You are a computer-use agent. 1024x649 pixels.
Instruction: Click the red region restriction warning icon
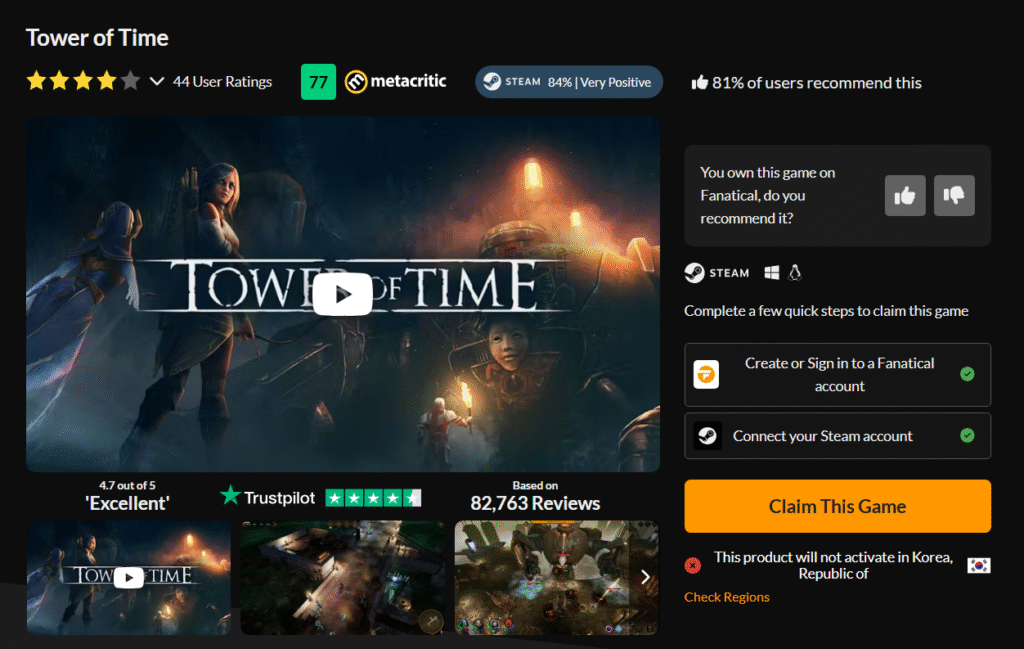(693, 565)
